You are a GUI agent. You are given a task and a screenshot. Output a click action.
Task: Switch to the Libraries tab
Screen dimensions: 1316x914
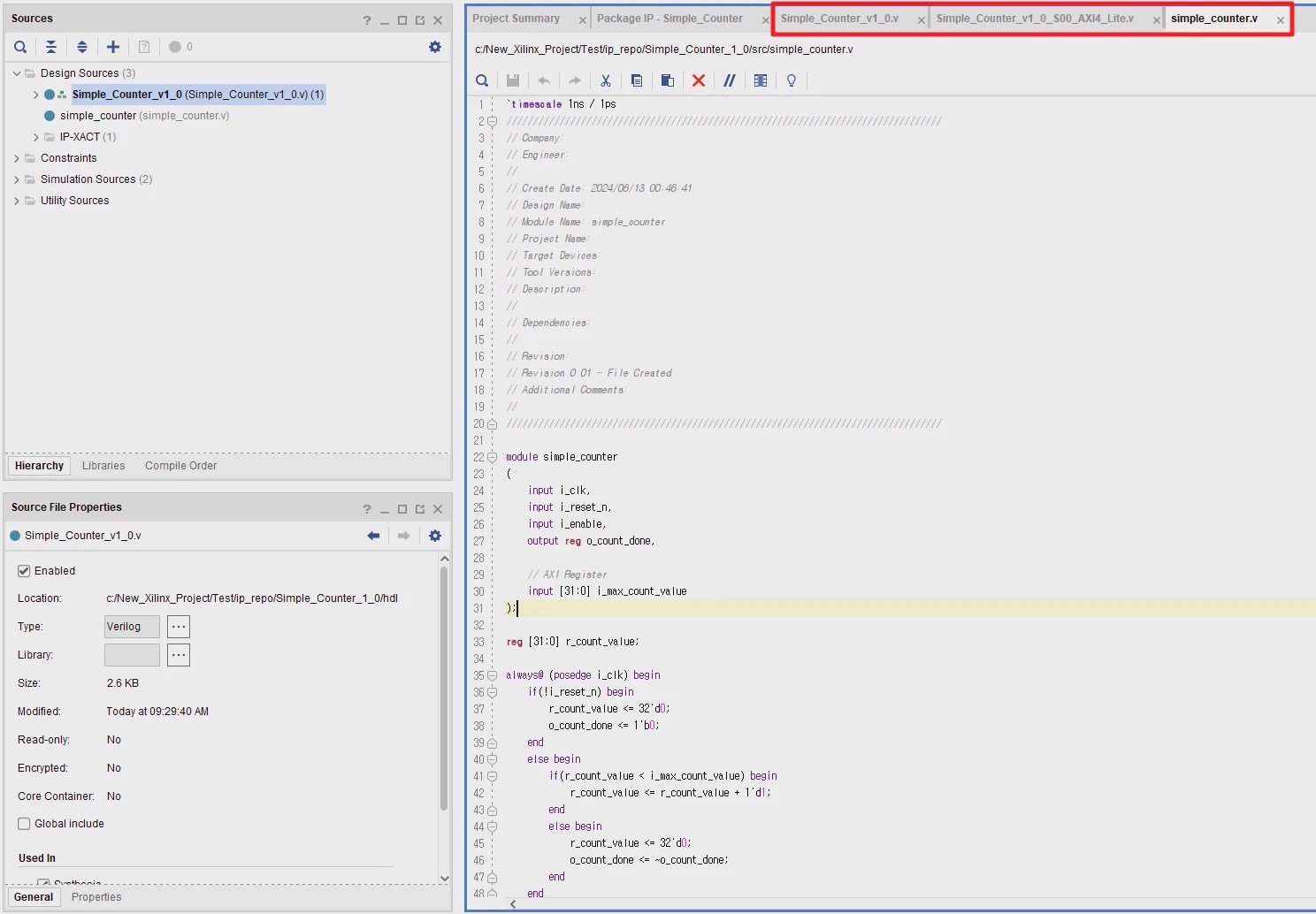[x=103, y=466]
